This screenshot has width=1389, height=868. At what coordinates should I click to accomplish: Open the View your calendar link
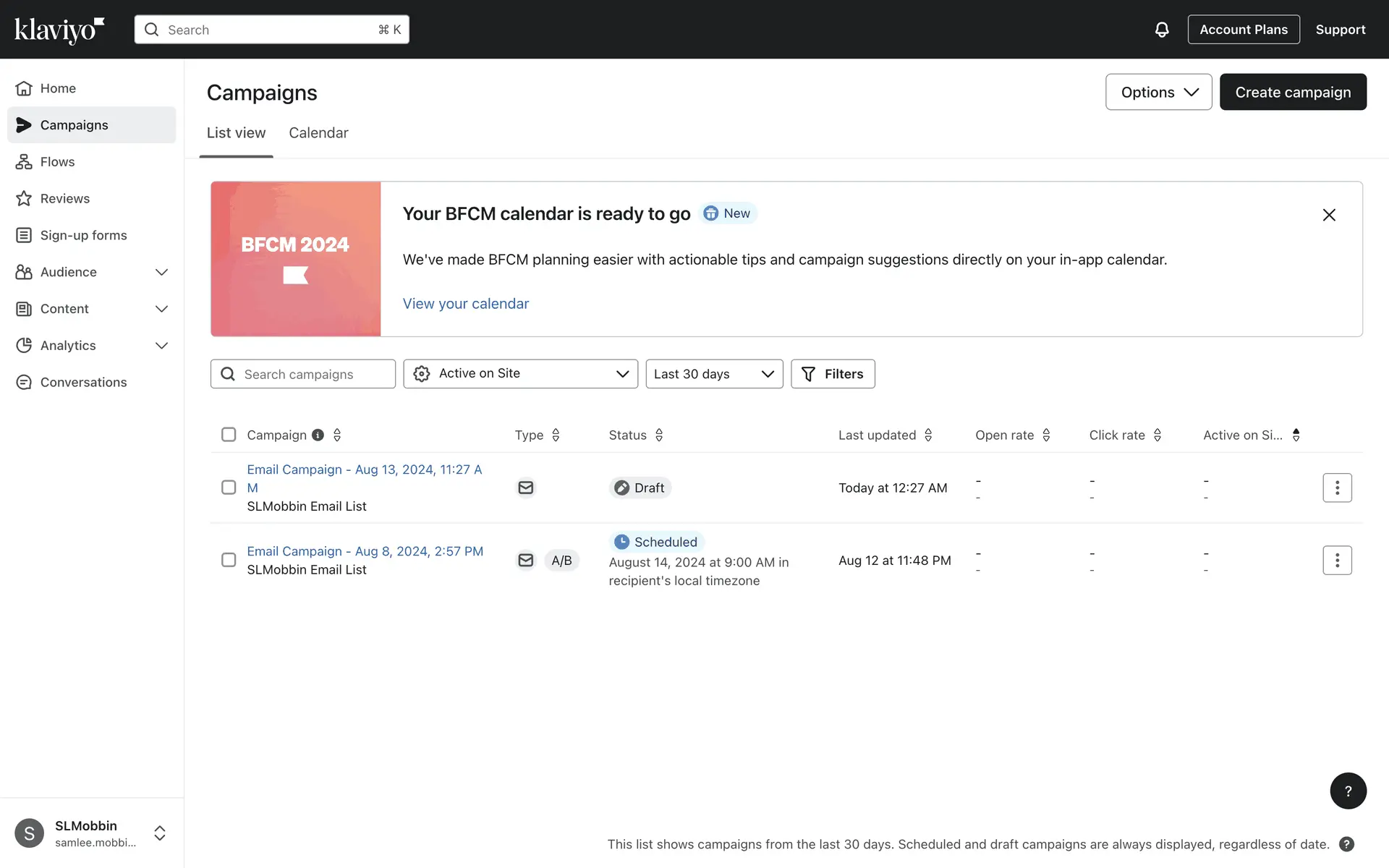click(465, 304)
